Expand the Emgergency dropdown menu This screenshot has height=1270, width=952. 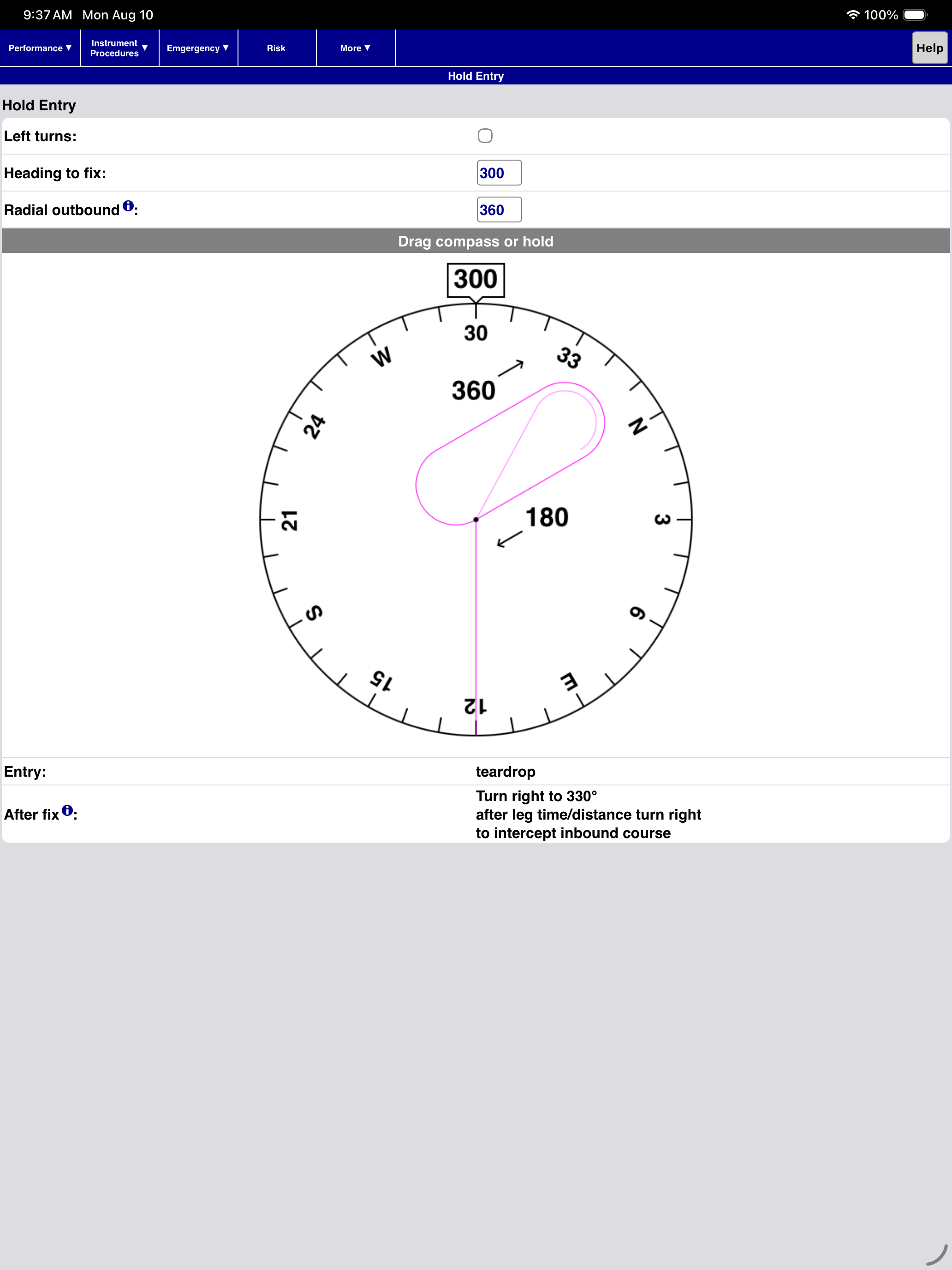coord(198,48)
